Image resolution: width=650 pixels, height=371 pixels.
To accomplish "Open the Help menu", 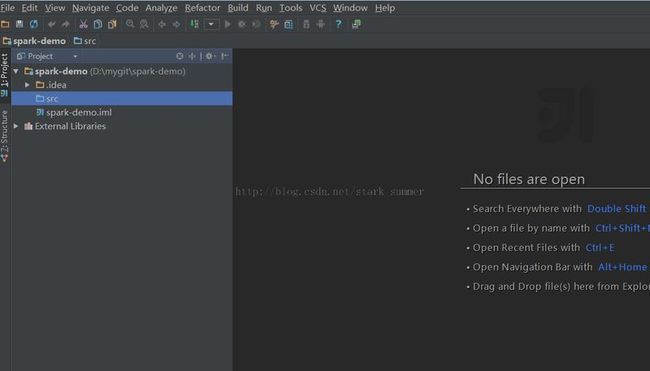I will 385,8.
